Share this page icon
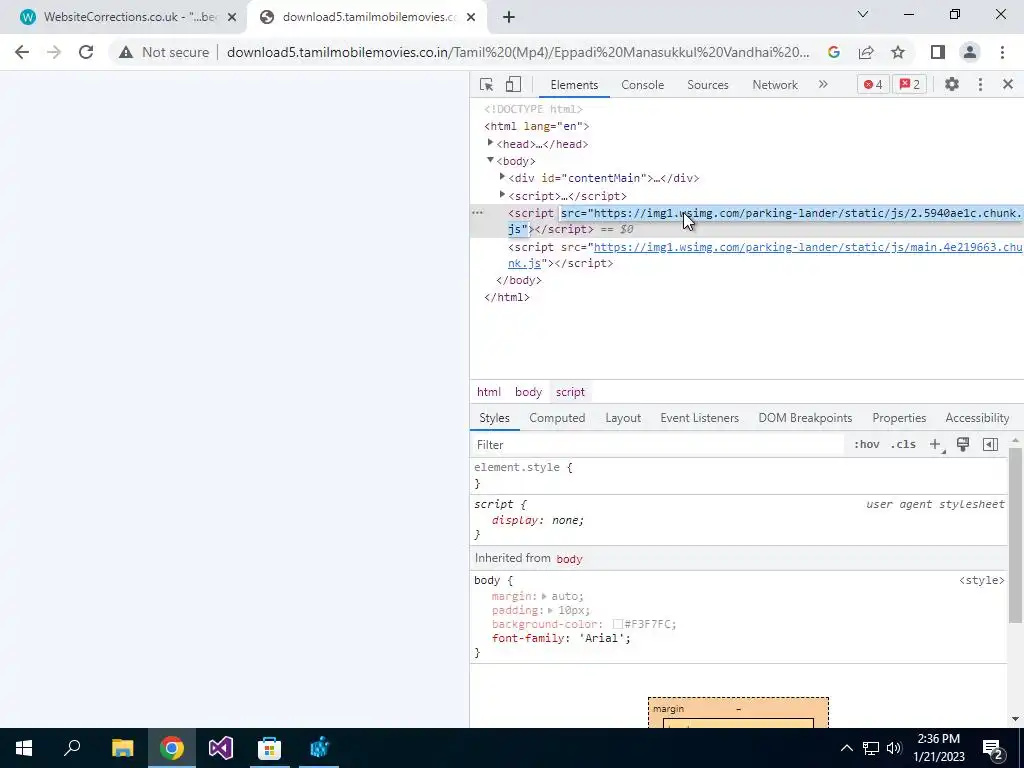1024x768 pixels. (x=866, y=52)
